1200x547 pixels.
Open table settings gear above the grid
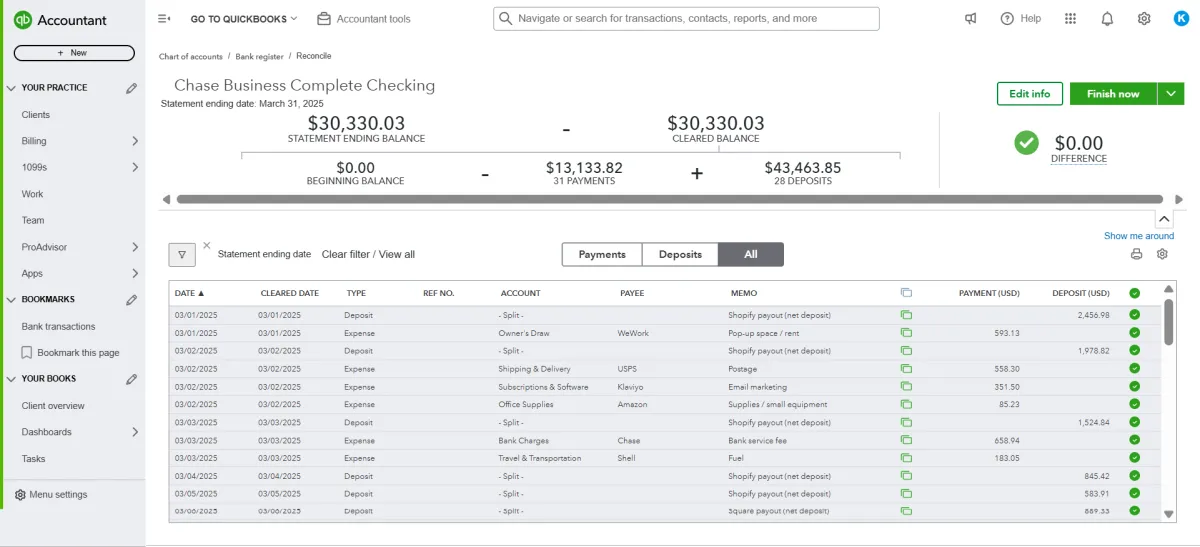pyautogui.click(x=1162, y=254)
